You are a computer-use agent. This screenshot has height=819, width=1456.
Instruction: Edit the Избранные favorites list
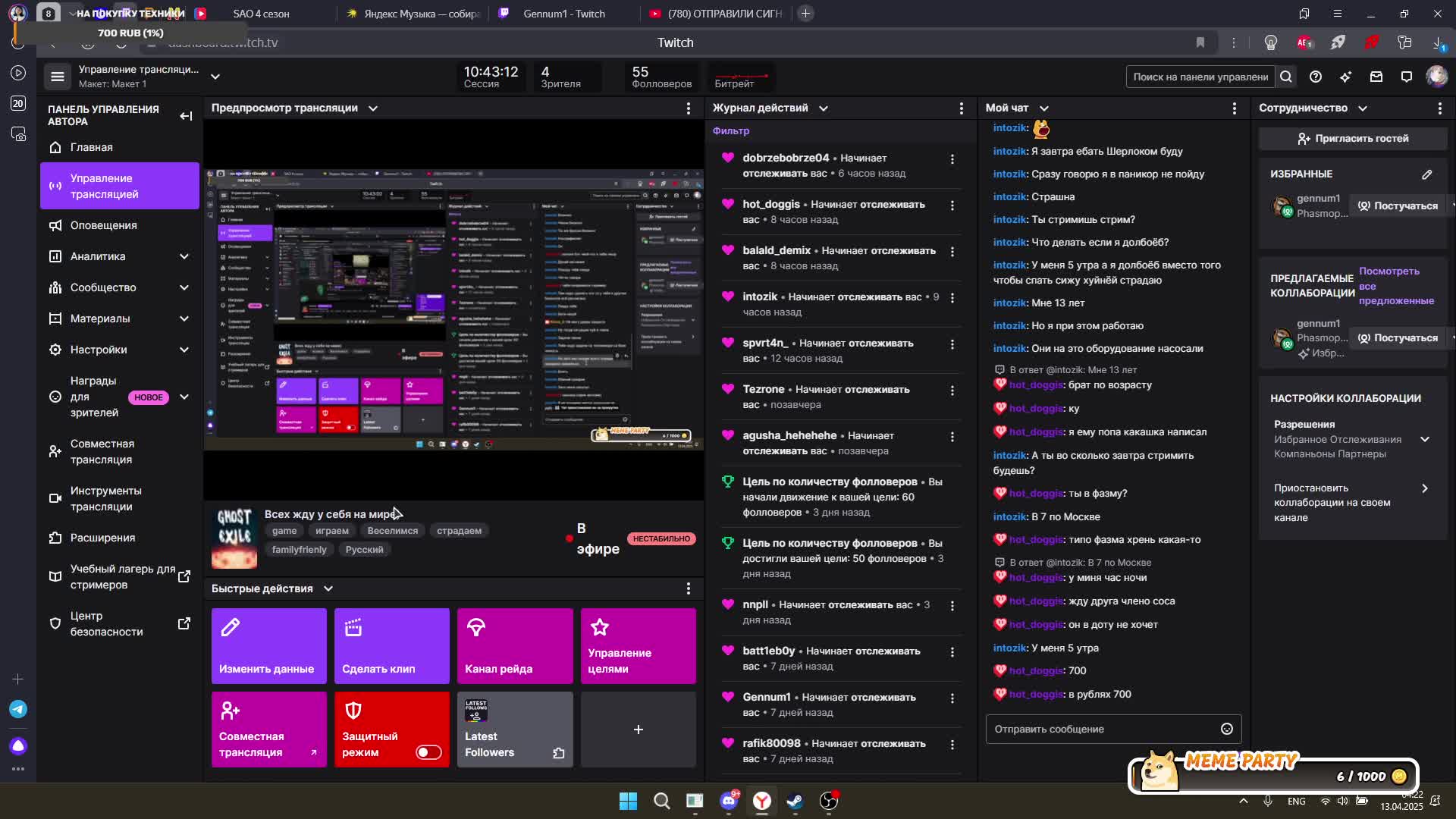(1427, 174)
